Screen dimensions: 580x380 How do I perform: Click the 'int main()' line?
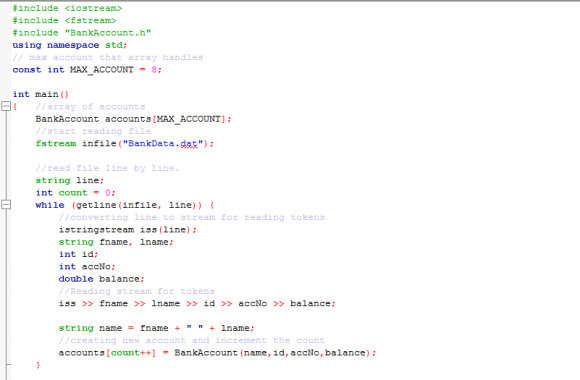click(x=41, y=94)
